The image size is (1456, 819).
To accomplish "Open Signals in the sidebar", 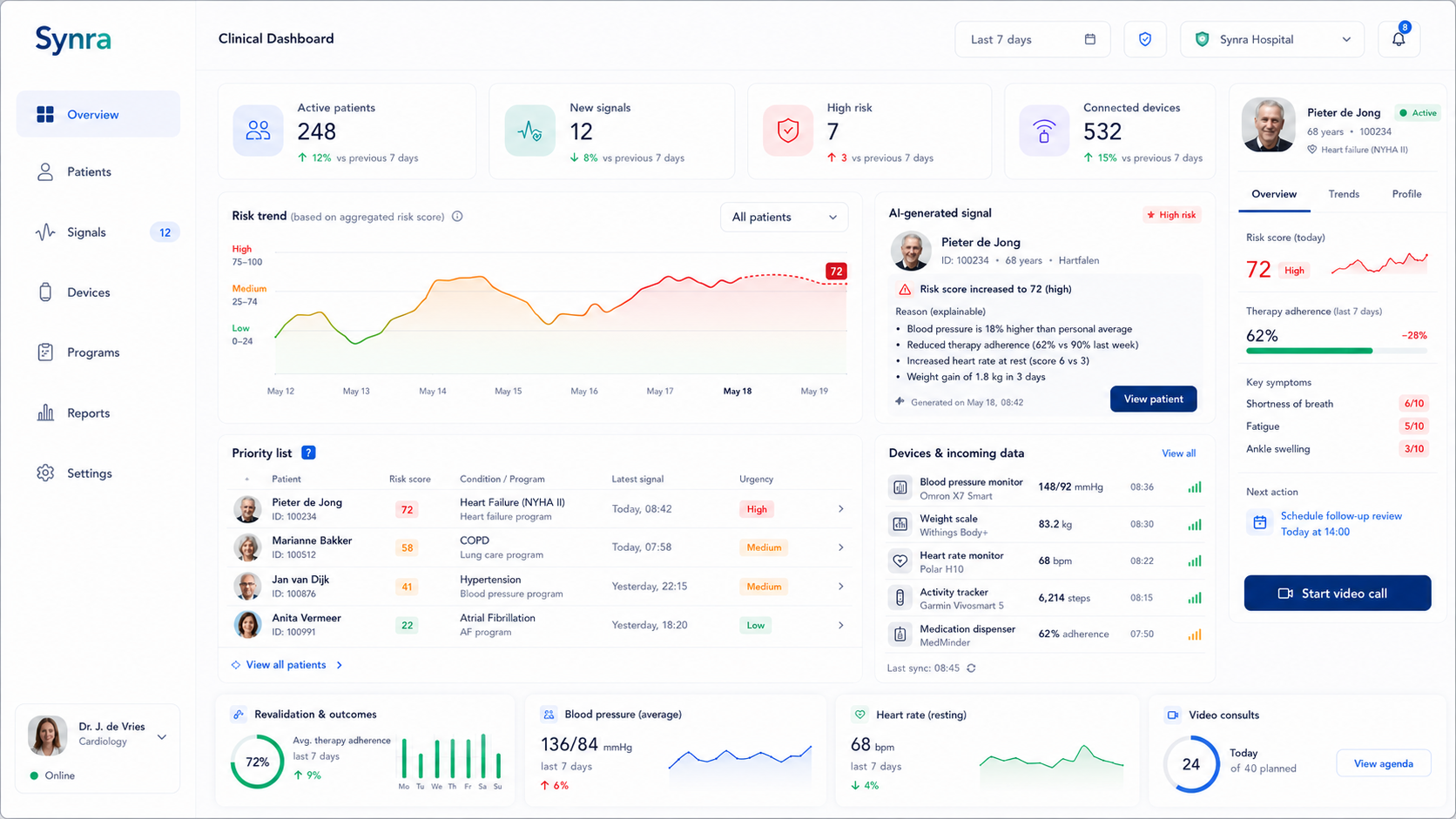I will [x=98, y=232].
